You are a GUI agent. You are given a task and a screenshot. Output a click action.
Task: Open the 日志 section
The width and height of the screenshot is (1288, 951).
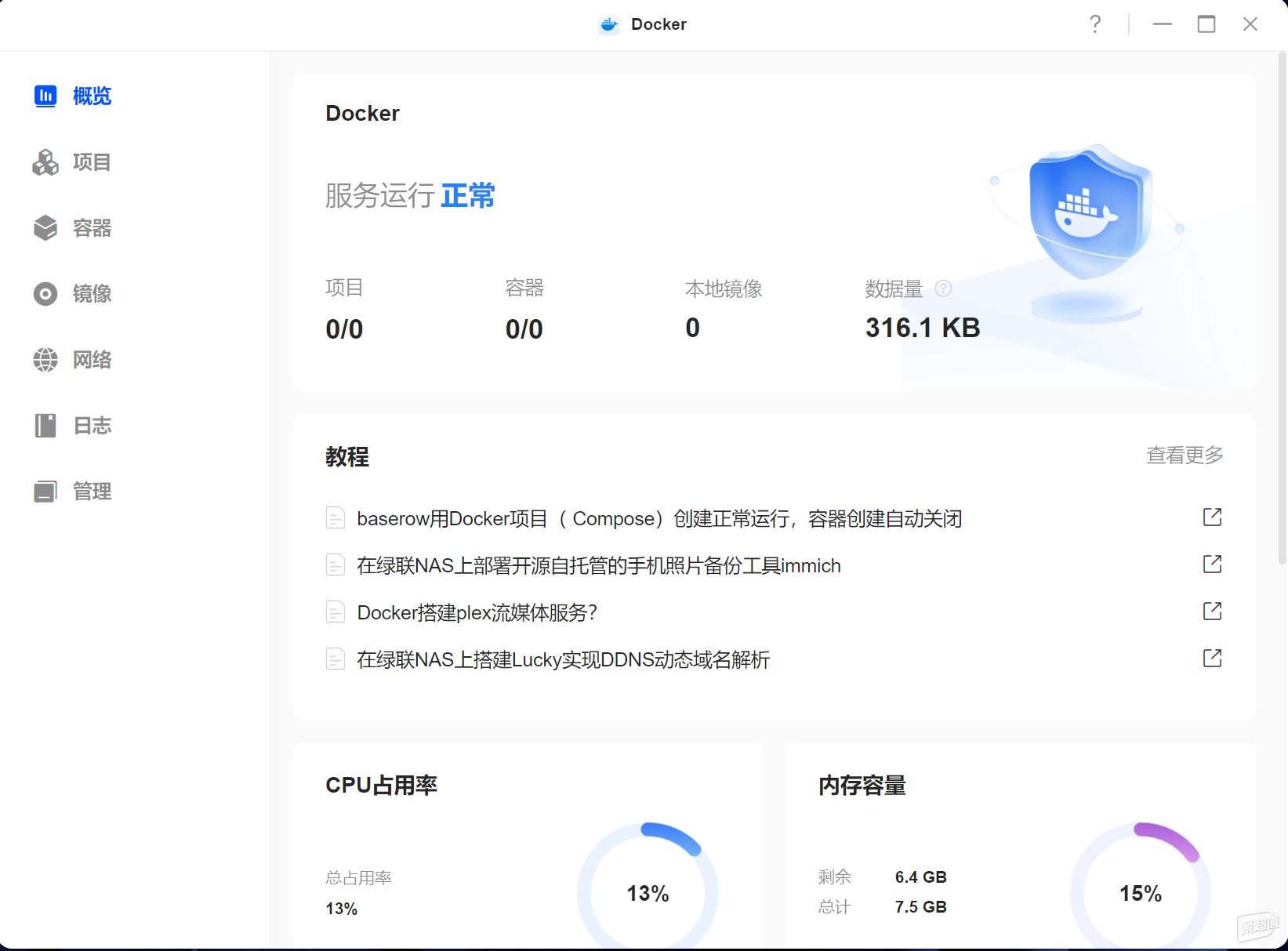coord(93,426)
